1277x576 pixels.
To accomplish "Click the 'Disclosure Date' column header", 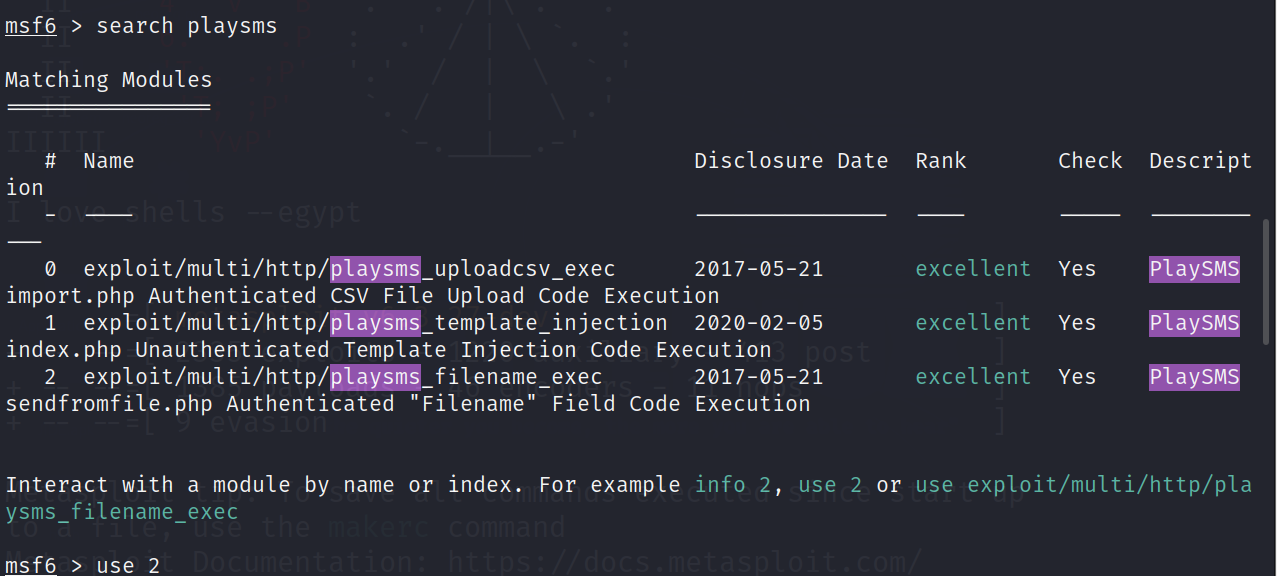I will (x=791, y=160).
